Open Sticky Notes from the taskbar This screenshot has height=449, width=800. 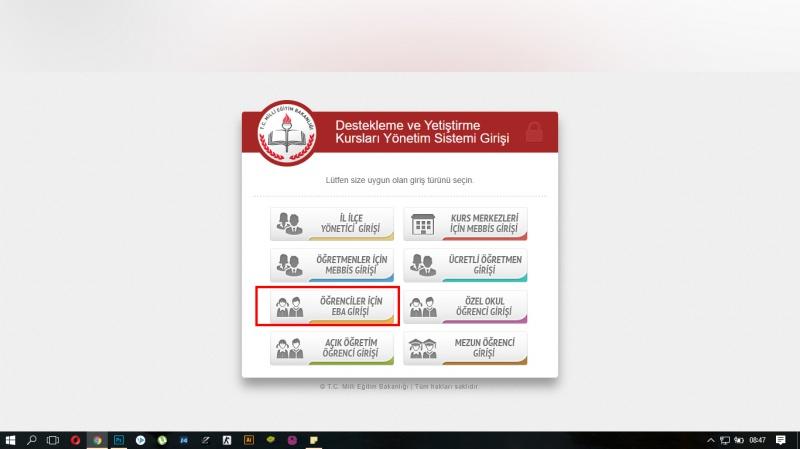(314, 440)
